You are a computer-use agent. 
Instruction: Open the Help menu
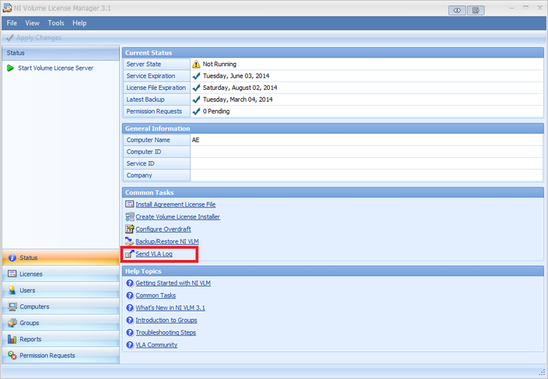[79, 23]
